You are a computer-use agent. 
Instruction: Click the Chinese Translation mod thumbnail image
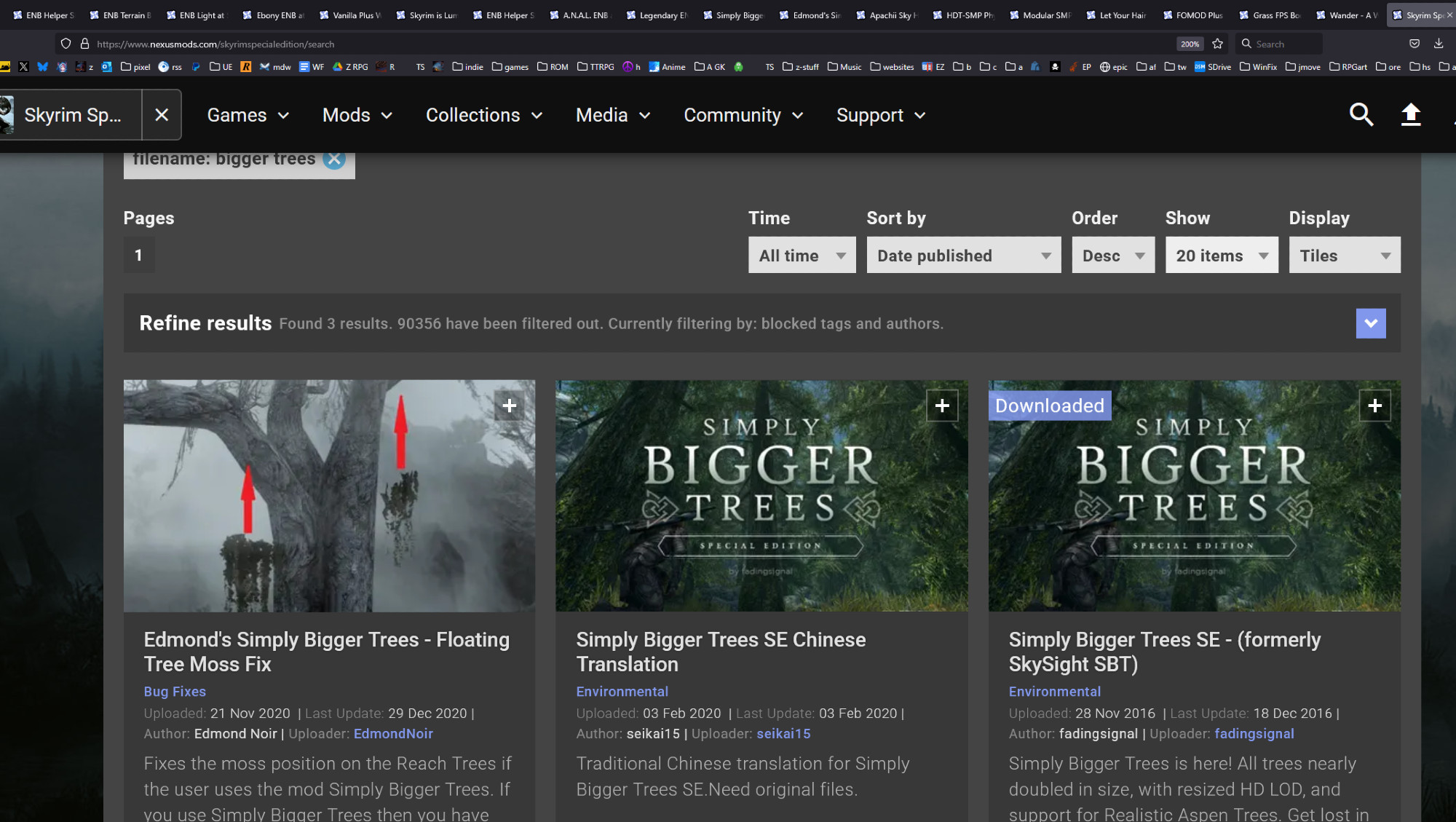point(761,495)
